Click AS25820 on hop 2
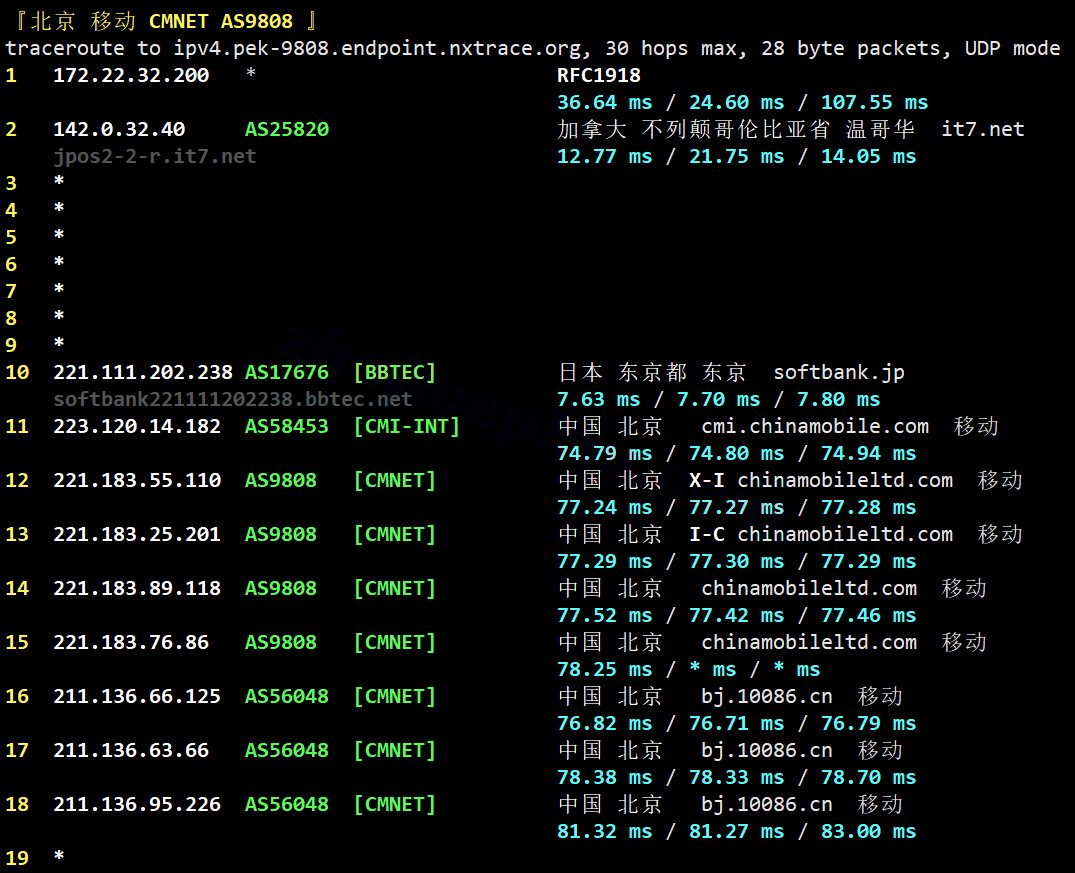The image size is (1075, 873). (x=287, y=129)
